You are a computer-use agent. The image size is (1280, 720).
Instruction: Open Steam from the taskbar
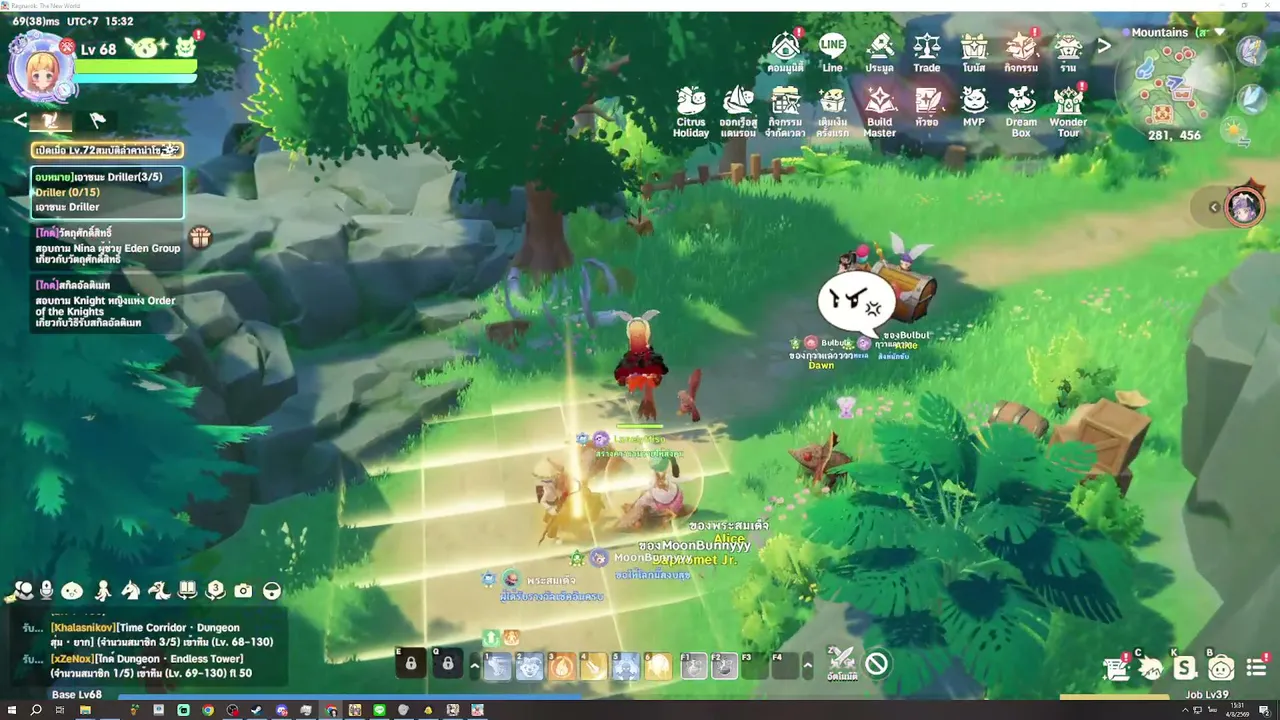pyautogui.click(x=257, y=710)
